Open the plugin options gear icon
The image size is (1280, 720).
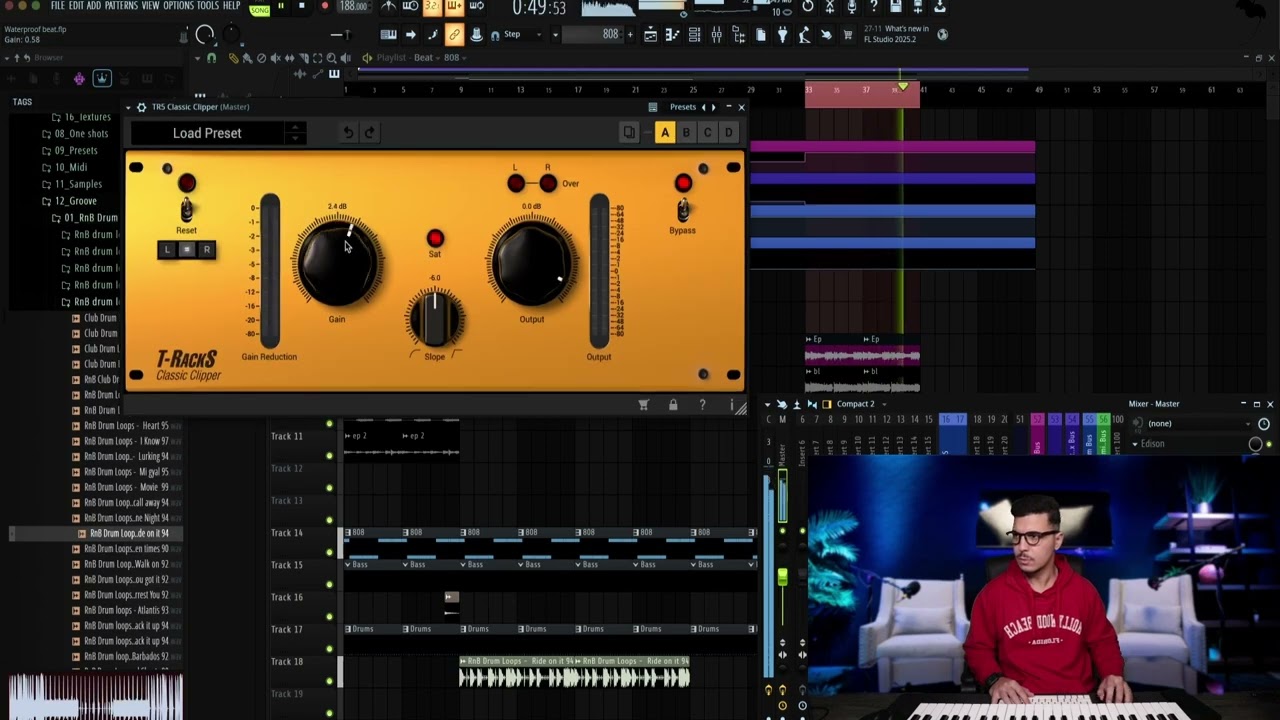point(141,107)
